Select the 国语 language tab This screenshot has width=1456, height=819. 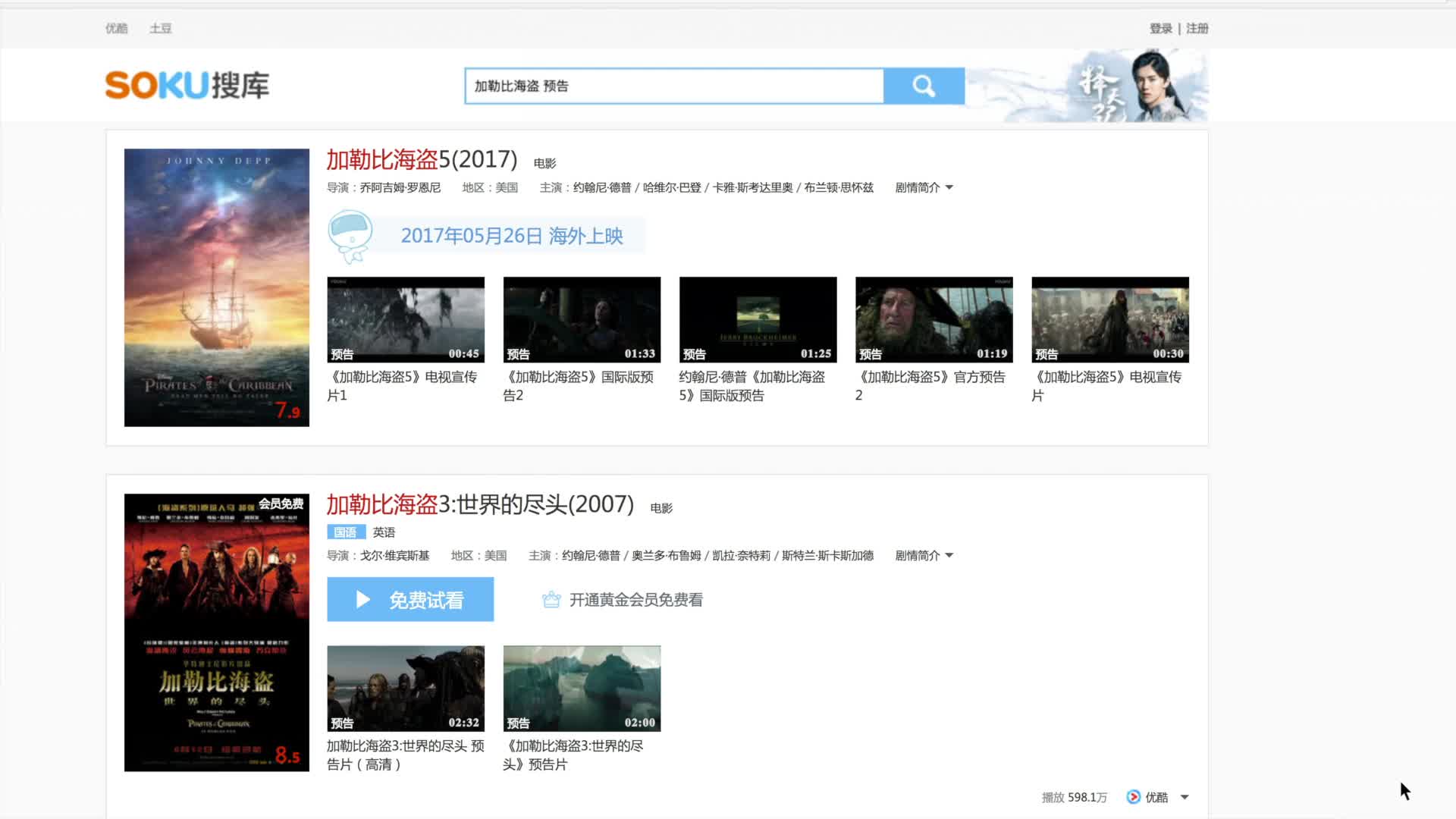tap(346, 532)
